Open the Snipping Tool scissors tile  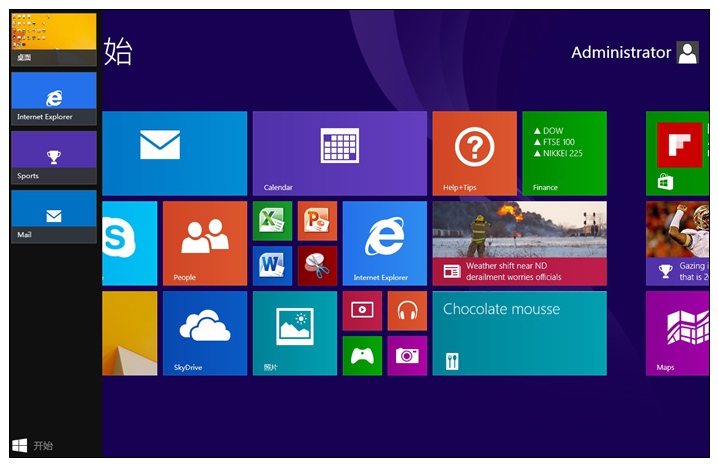[x=317, y=266]
